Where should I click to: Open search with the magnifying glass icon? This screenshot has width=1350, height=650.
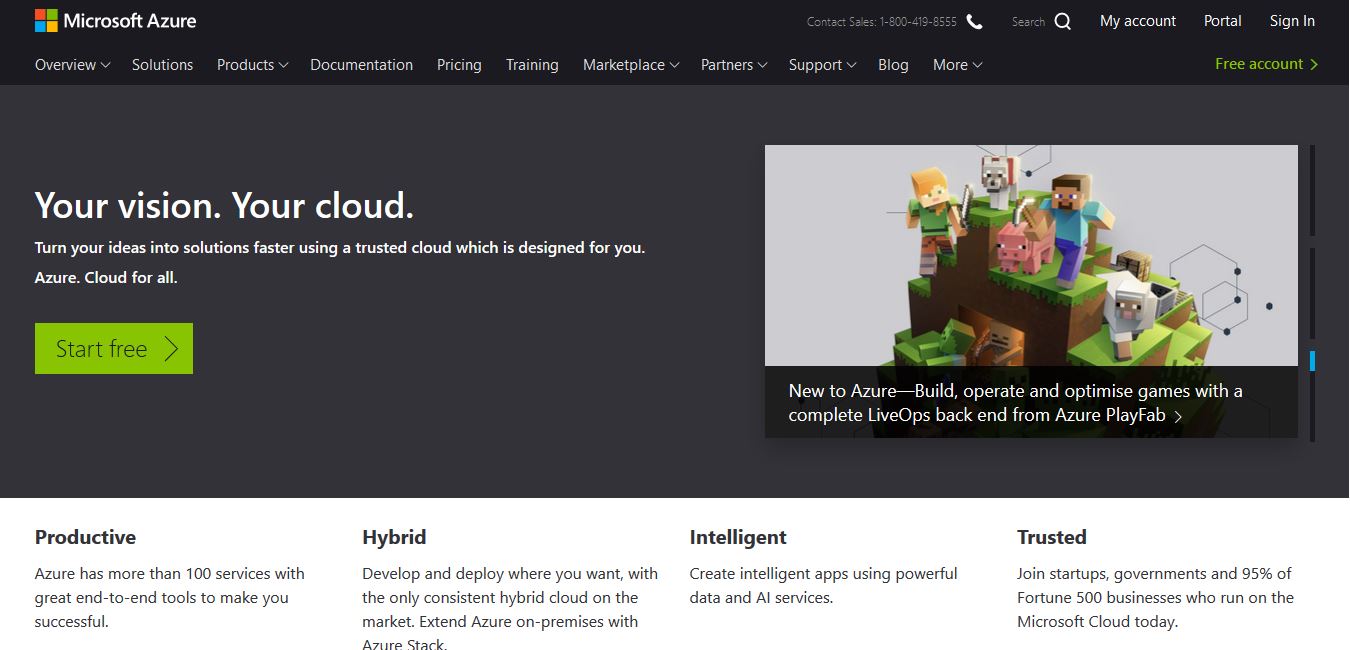[x=1062, y=21]
